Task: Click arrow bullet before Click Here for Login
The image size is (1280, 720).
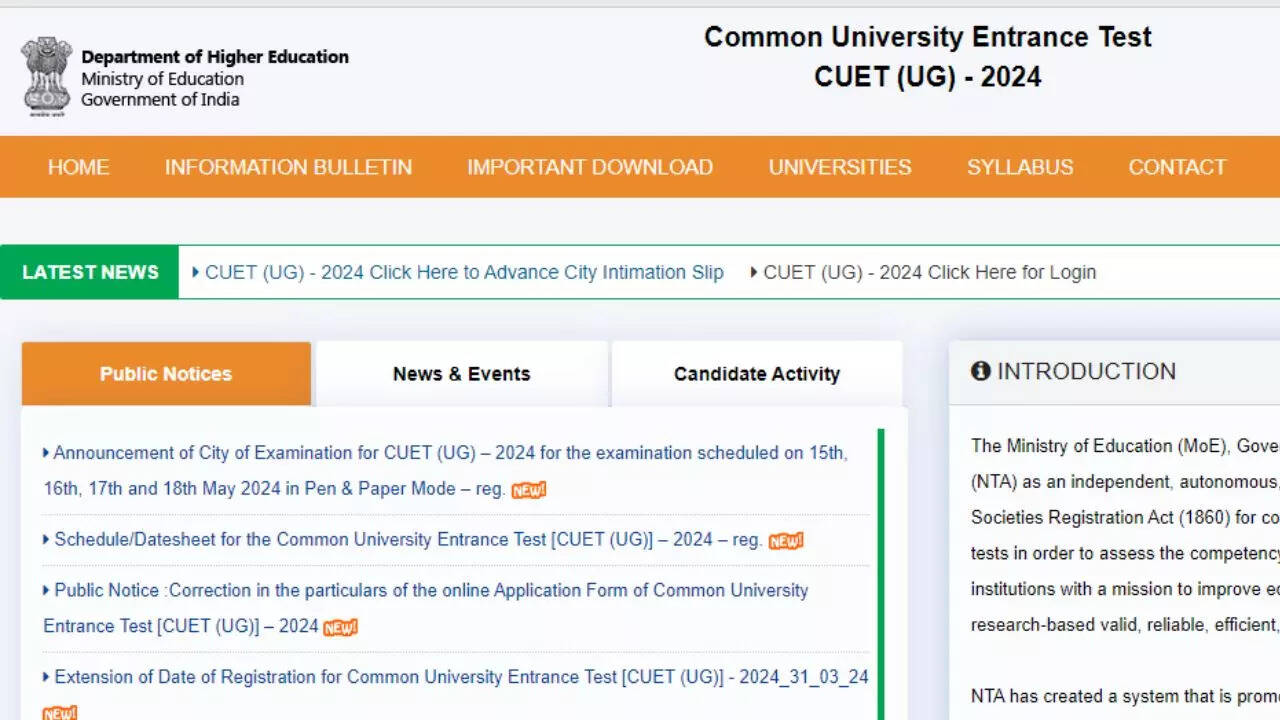Action: [754, 272]
